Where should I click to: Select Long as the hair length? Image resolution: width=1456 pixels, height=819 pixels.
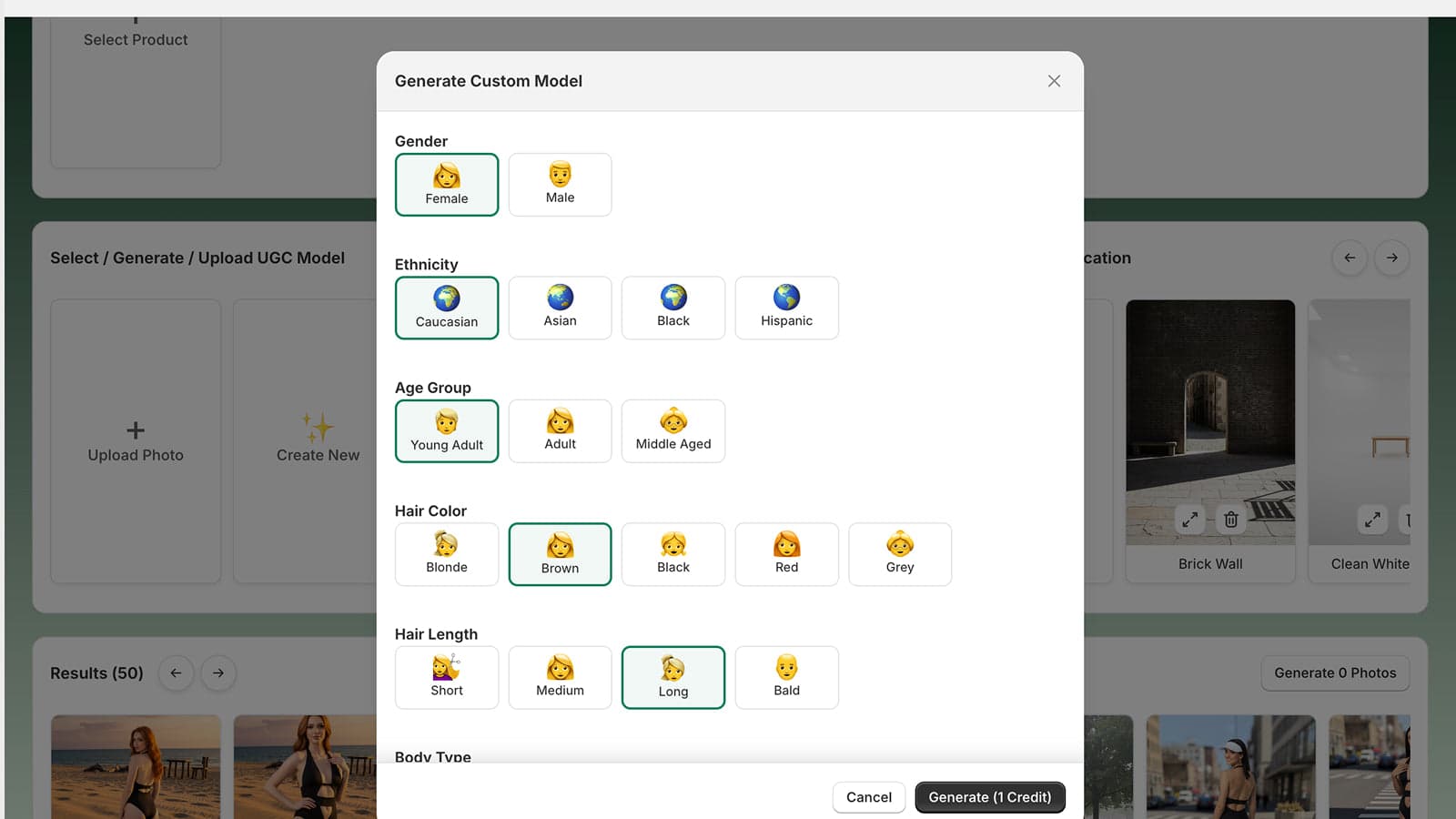[672, 677]
